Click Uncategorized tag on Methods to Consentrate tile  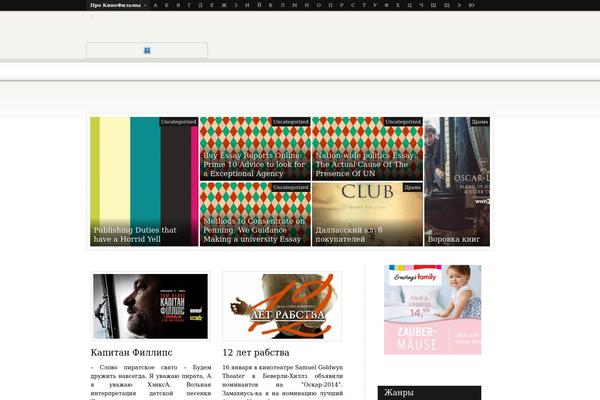291,187
